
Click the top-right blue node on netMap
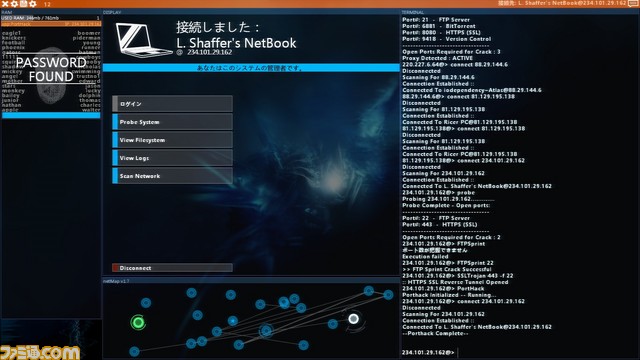click(x=388, y=294)
